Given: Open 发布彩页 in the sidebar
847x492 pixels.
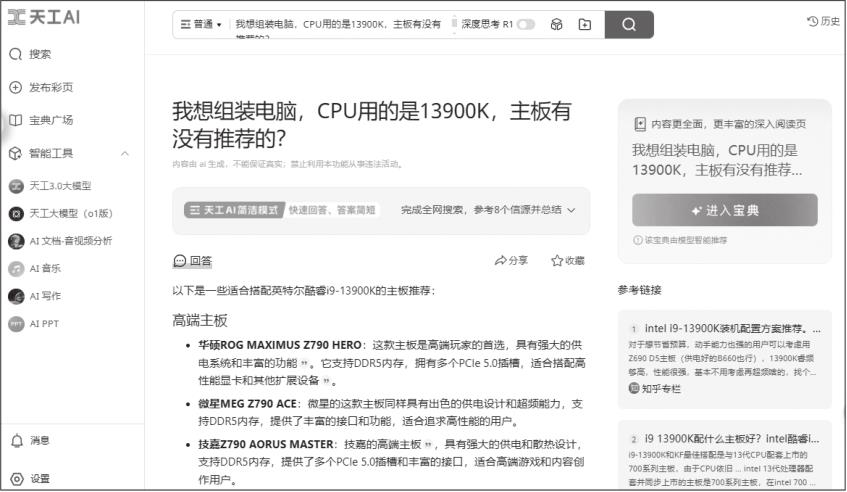Looking at the screenshot, I should pyautogui.click(x=41, y=87).
